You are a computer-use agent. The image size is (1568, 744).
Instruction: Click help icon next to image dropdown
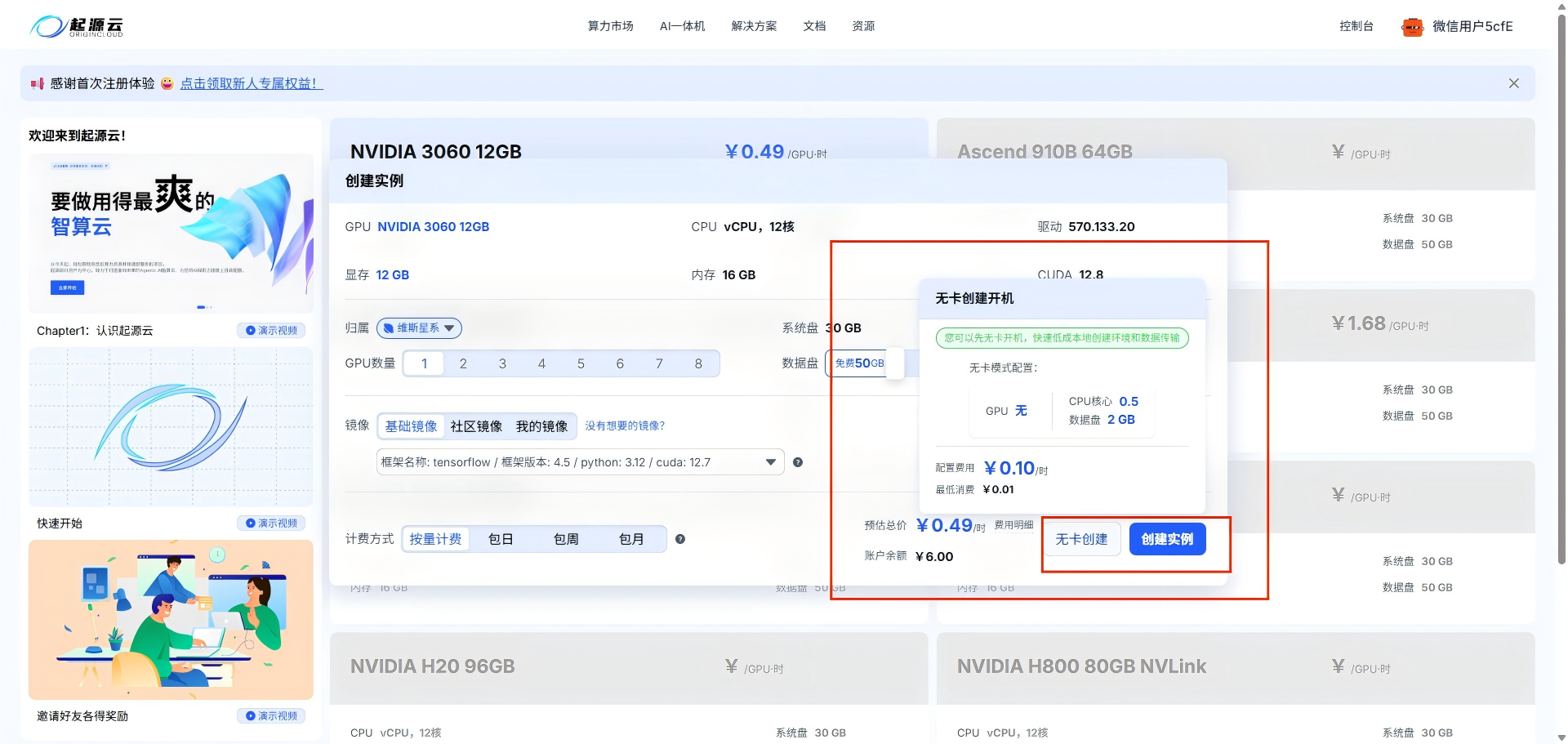(x=798, y=462)
